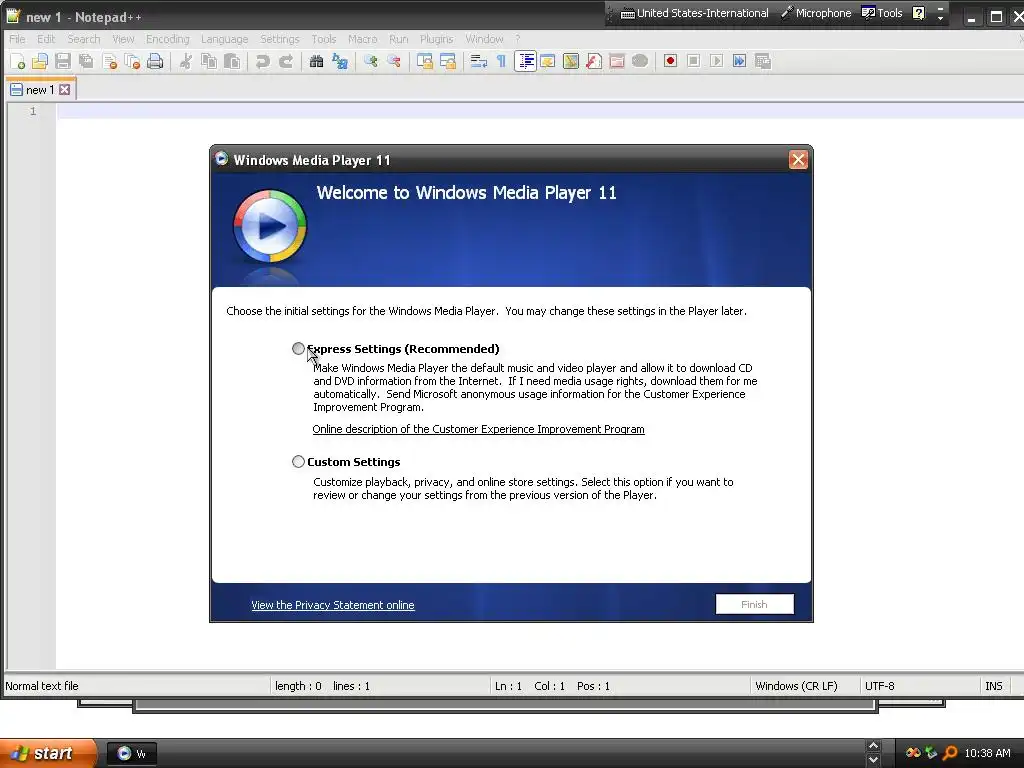The image size is (1024, 768).
Task: Open the Document Map icon in Notepad++ toolbar
Action: (x=571, y=61)
